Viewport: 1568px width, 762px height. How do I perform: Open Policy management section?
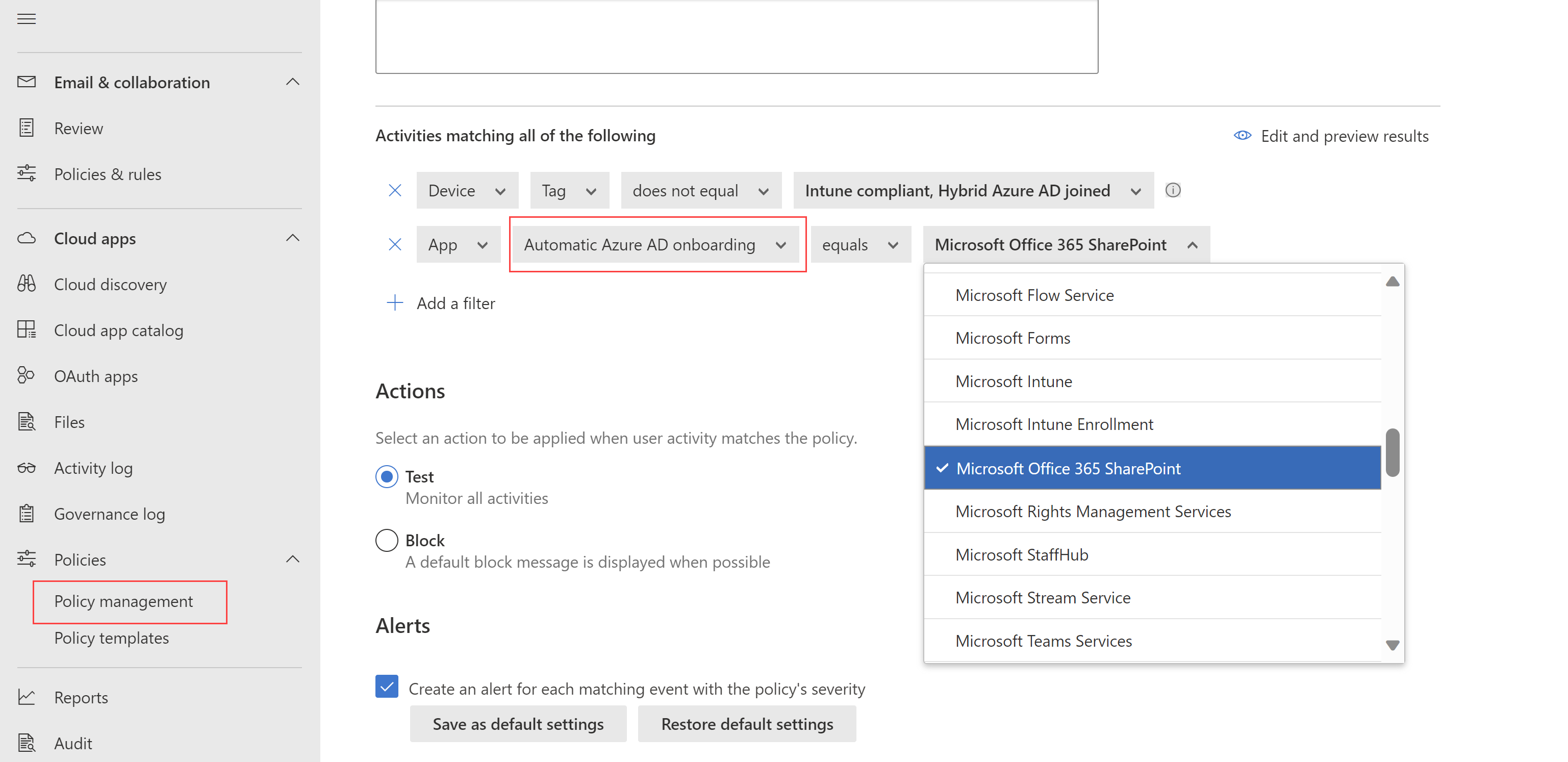123,601
